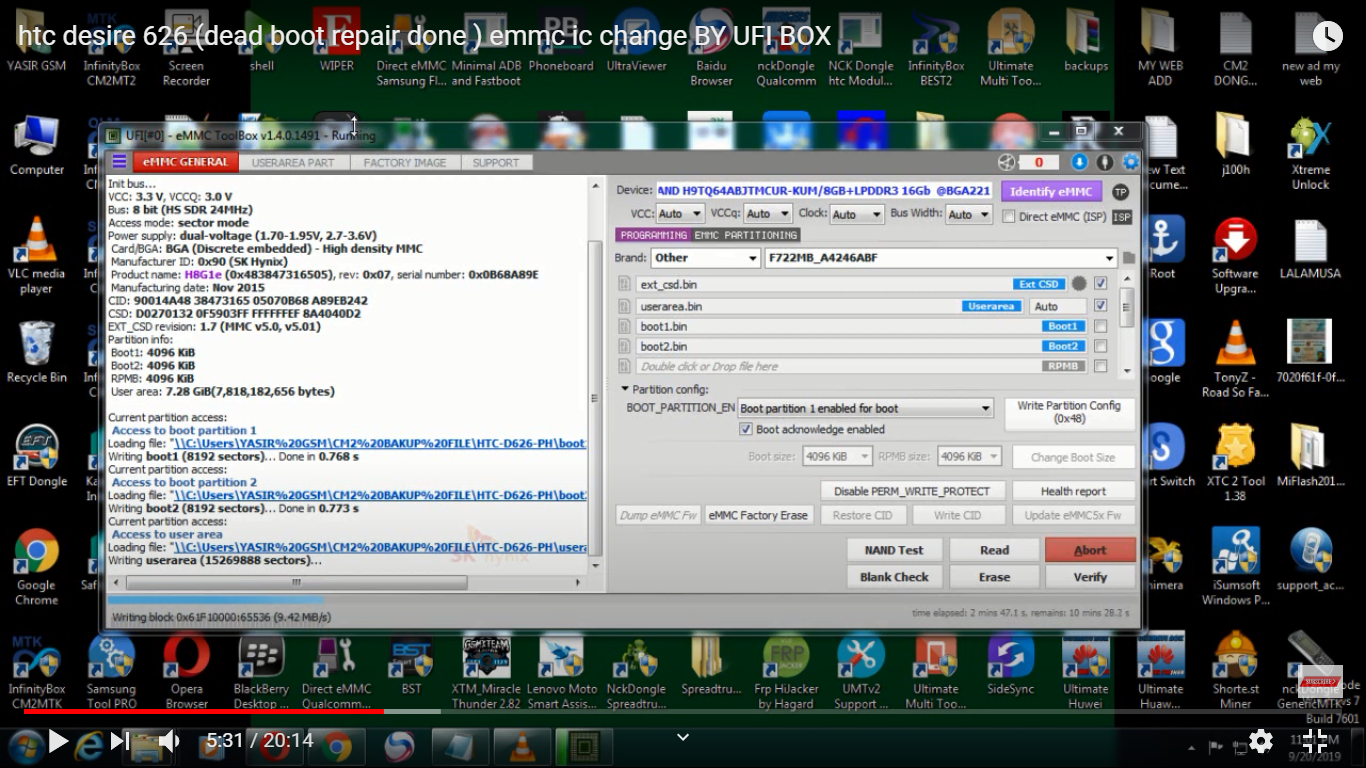Enable the RPMB row checkbox
1366x768 pixels.
(1101, 366)
